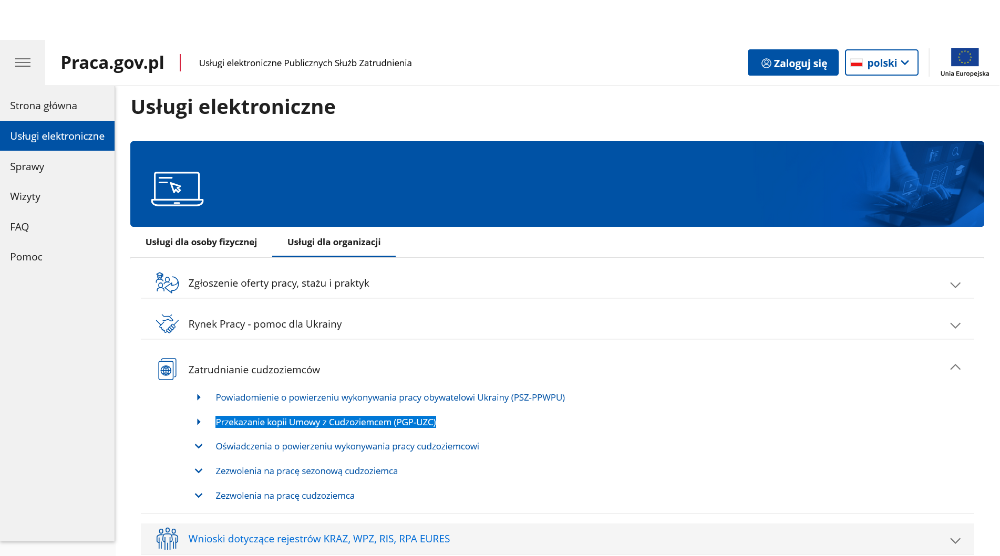Click the people group registry icon

pyautogui.click(x=167, y=540)
